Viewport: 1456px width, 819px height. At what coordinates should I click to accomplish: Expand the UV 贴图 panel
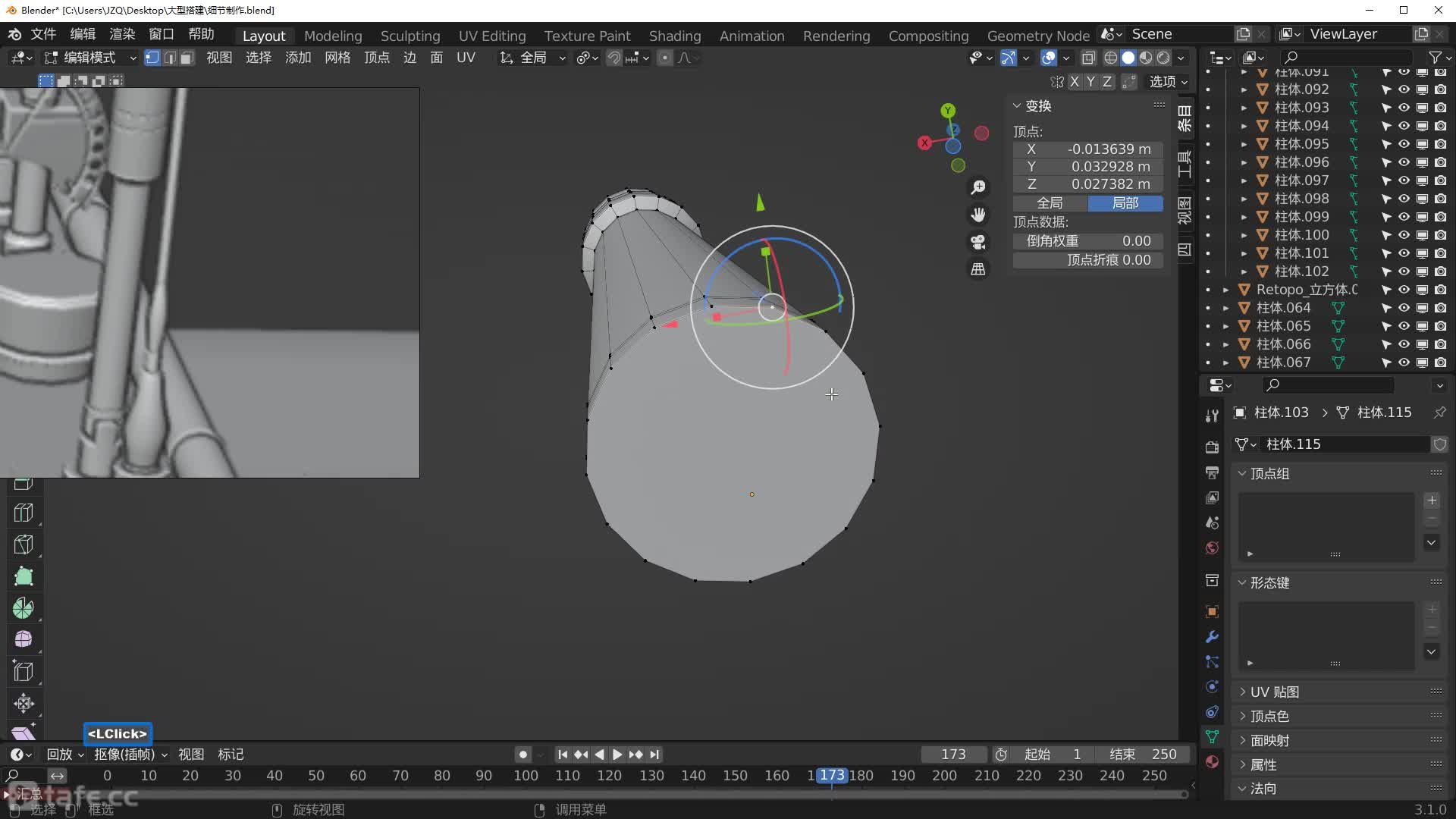pyautogui.click(x=1275, y=692)
